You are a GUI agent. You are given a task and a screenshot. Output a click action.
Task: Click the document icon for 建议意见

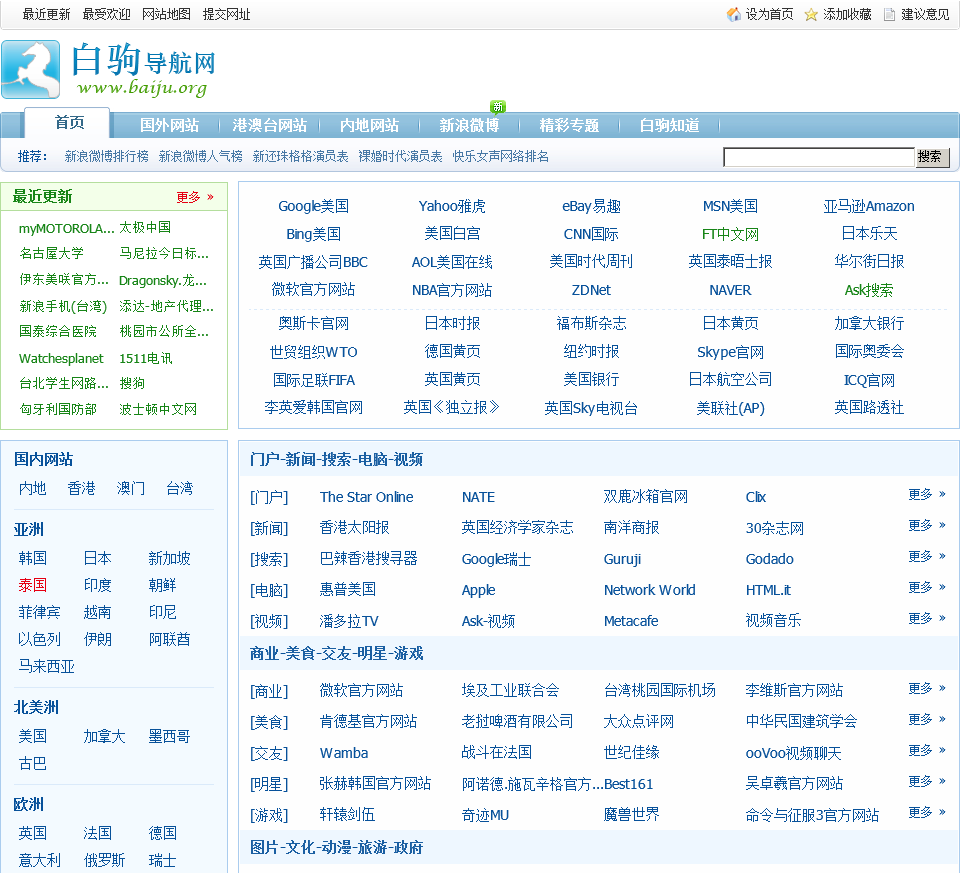(x=889, y=14)
